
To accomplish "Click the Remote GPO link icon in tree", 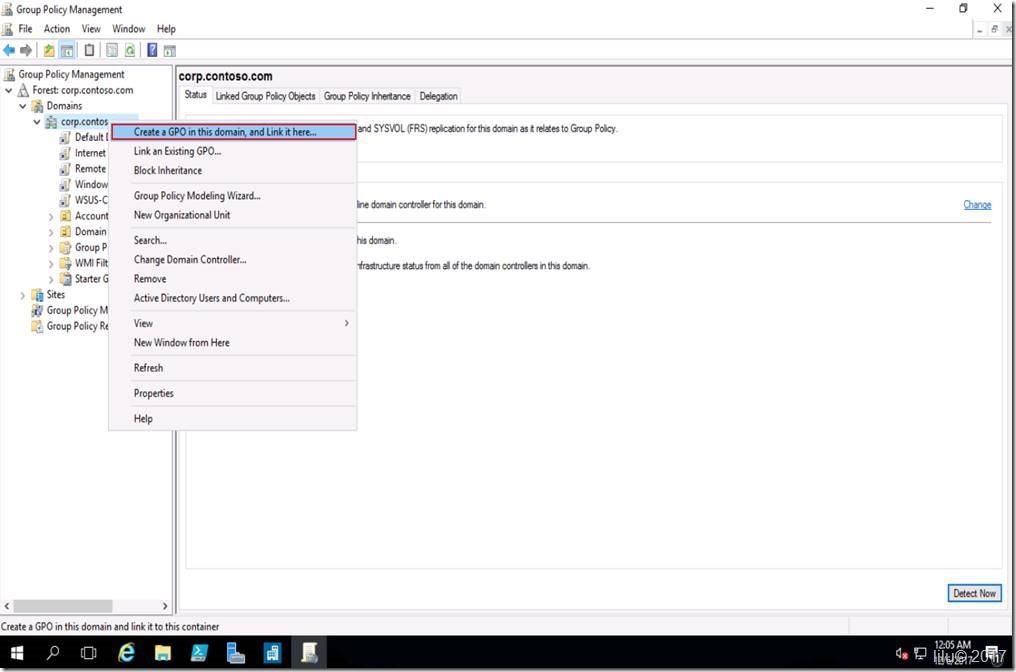I will click(x=65, y=168).
